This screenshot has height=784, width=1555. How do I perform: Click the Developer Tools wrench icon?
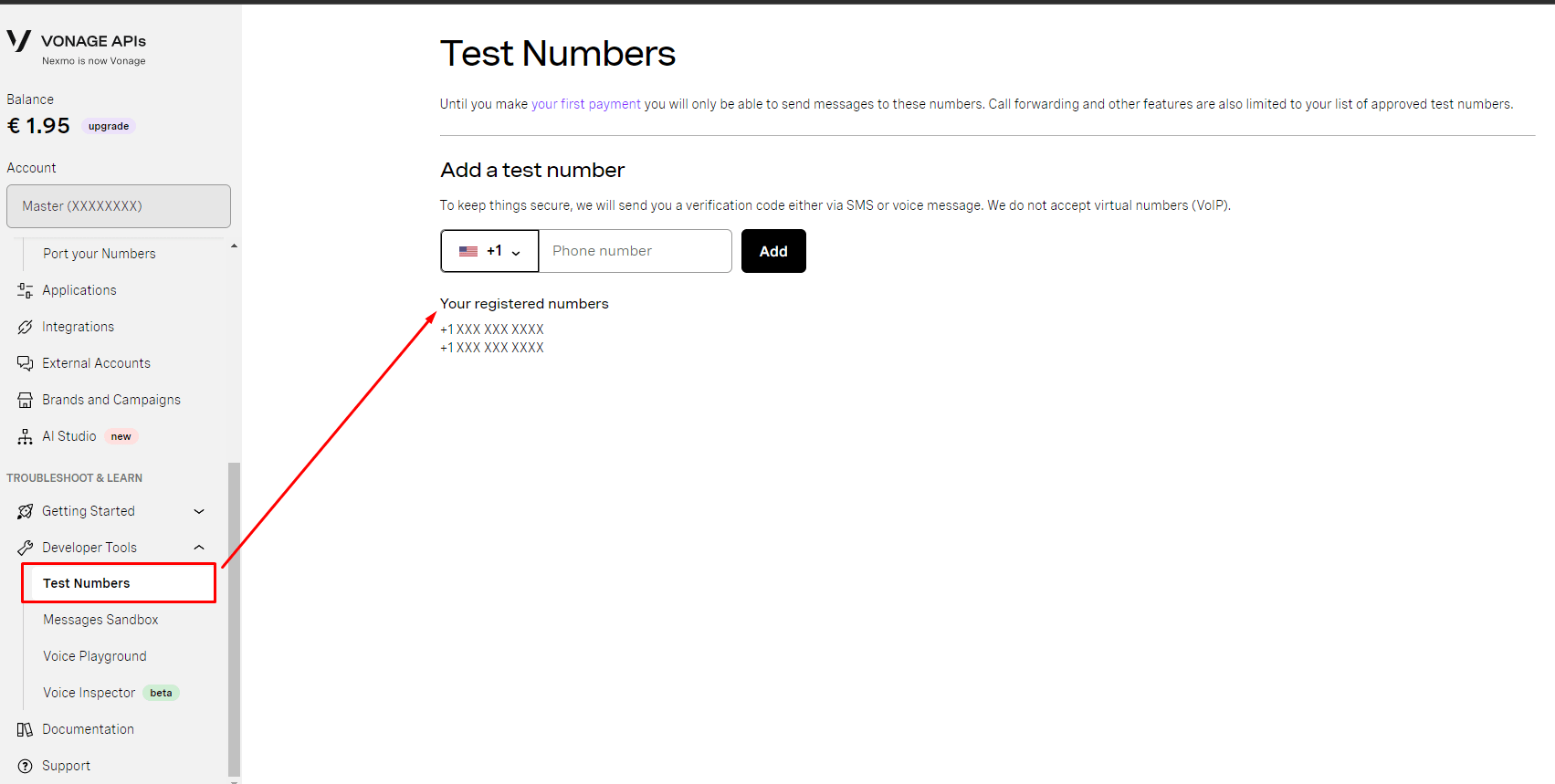click(25, 547)
